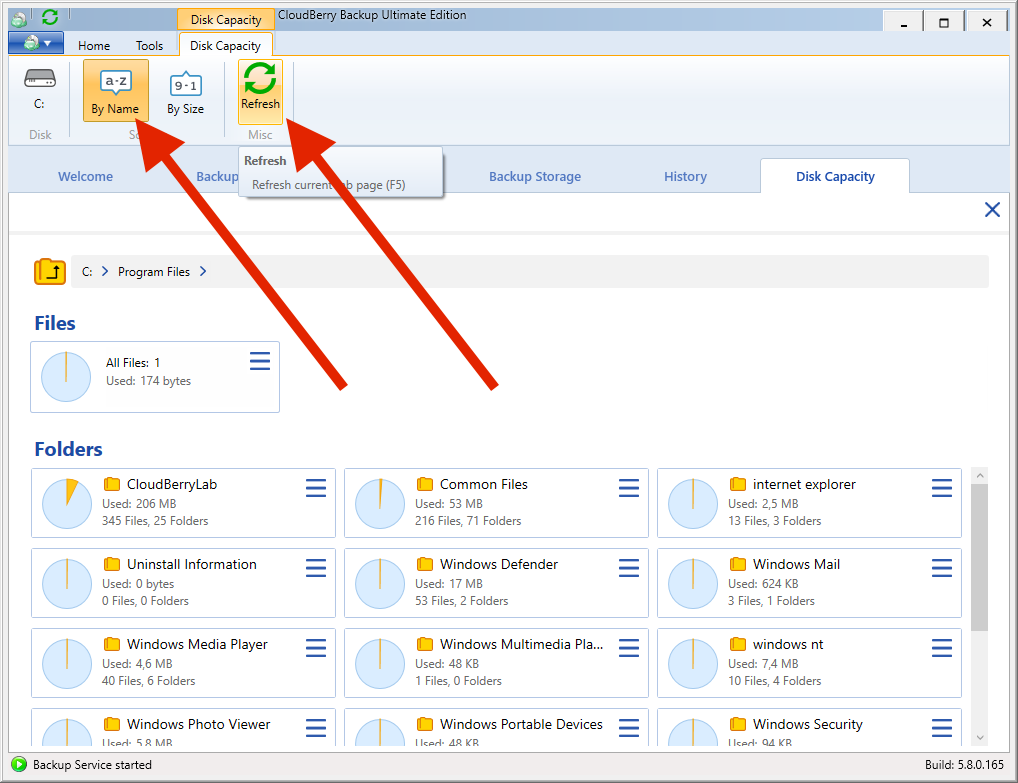The height and width of the screenshot is (783, 1018).
Task: Sort folders By Name
Action: [116, 91]
